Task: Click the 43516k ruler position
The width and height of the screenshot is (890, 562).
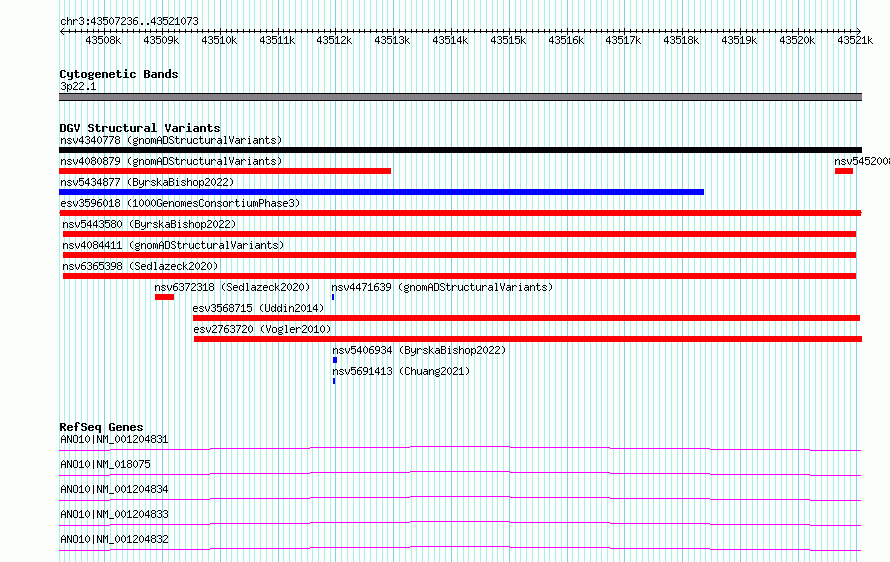Action: tap(566, 40)
